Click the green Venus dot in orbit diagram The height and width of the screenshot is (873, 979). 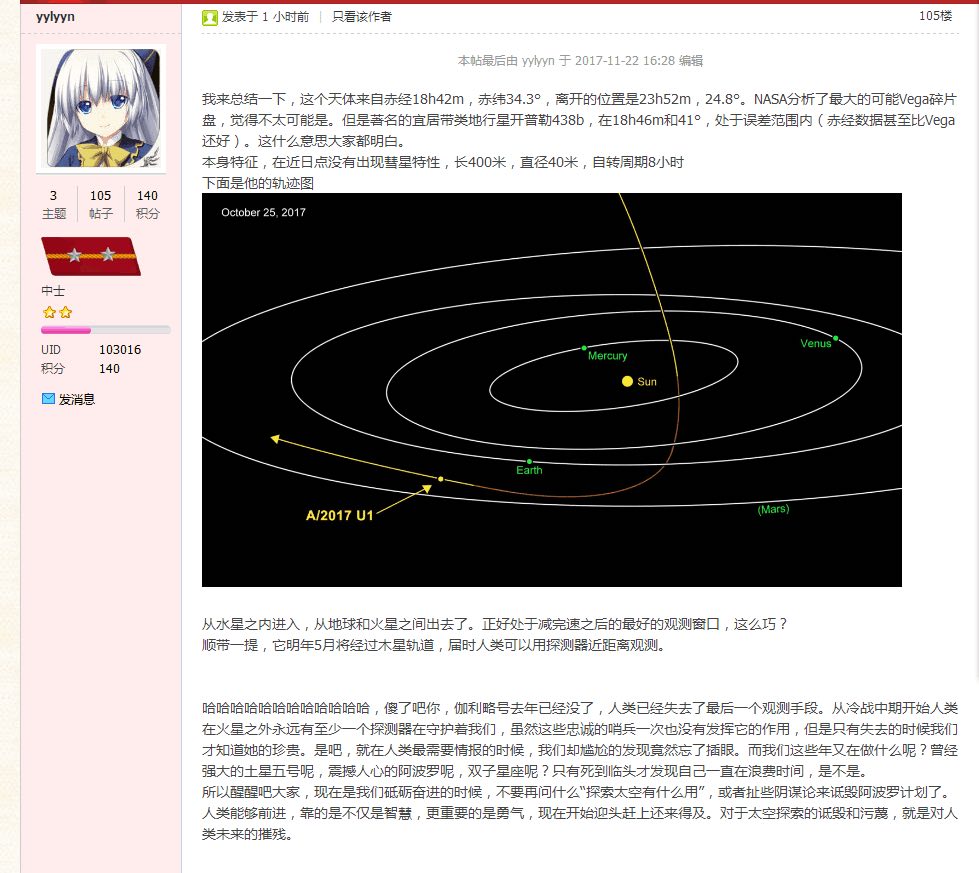[835, 338]
